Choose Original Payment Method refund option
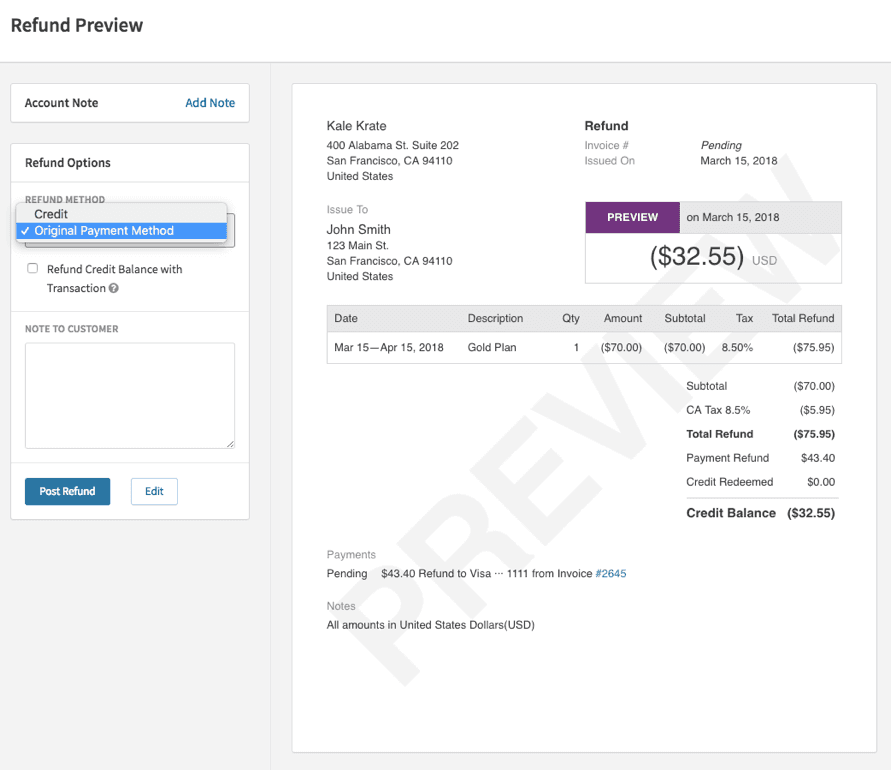891x770 pixels. (x=103, y=230)
